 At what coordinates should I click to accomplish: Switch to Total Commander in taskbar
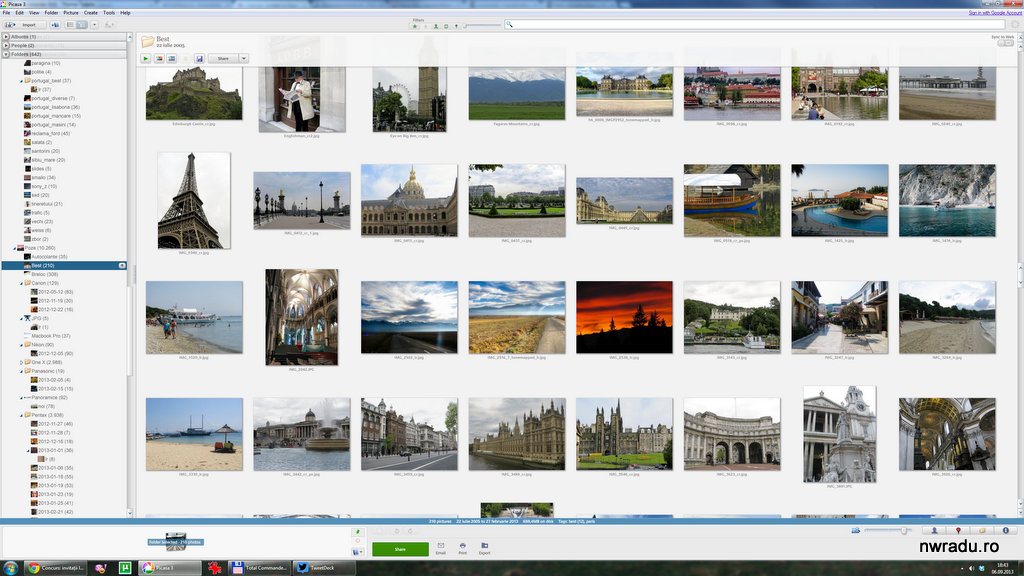click(259, 568)
